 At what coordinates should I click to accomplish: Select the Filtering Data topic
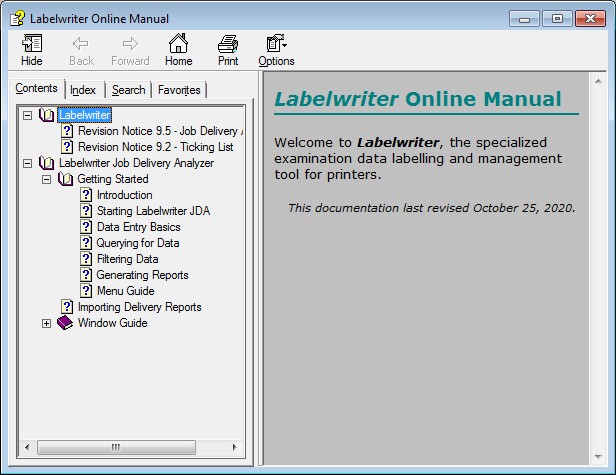point(127,259)
